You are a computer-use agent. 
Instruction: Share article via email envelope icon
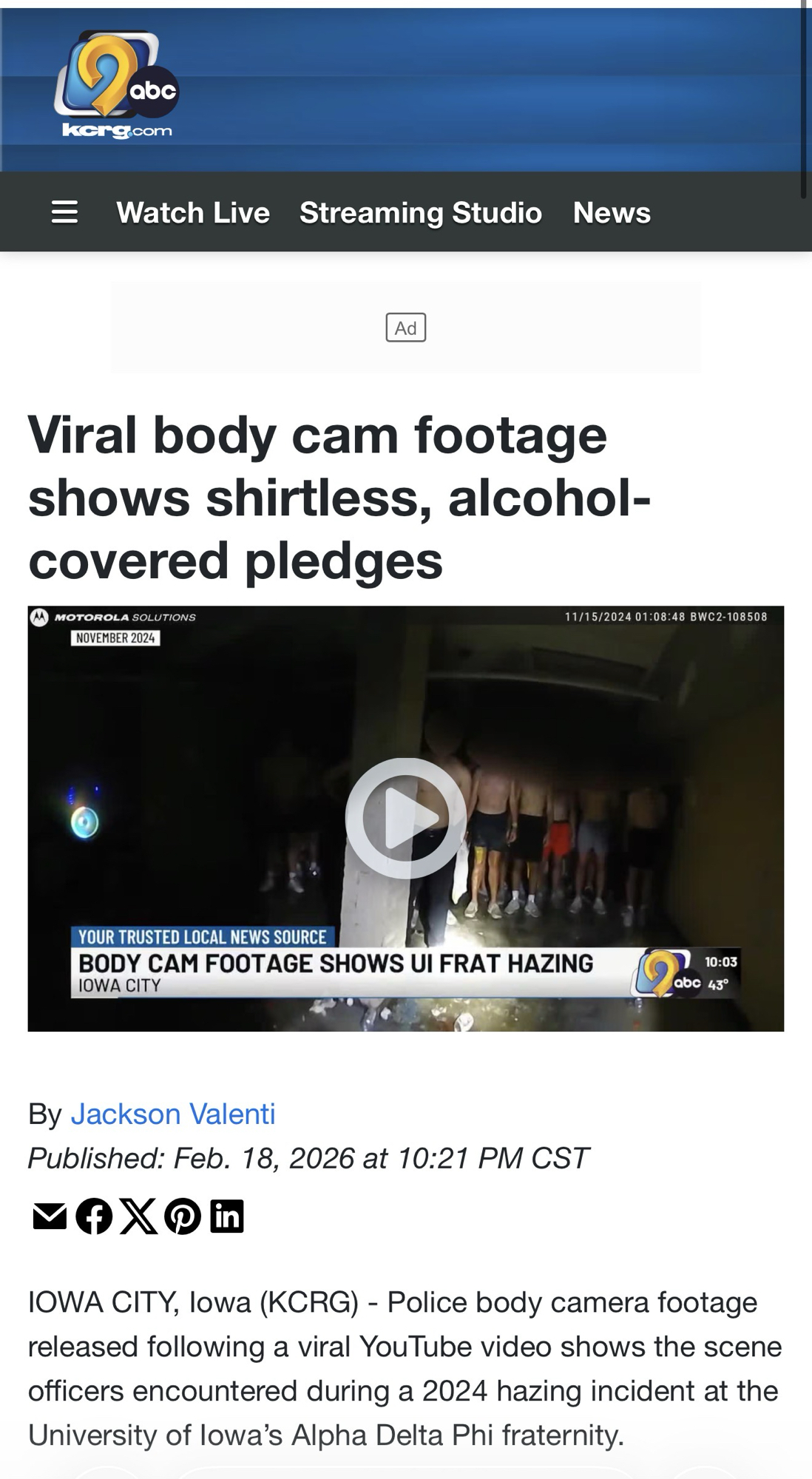[50, 1216]
